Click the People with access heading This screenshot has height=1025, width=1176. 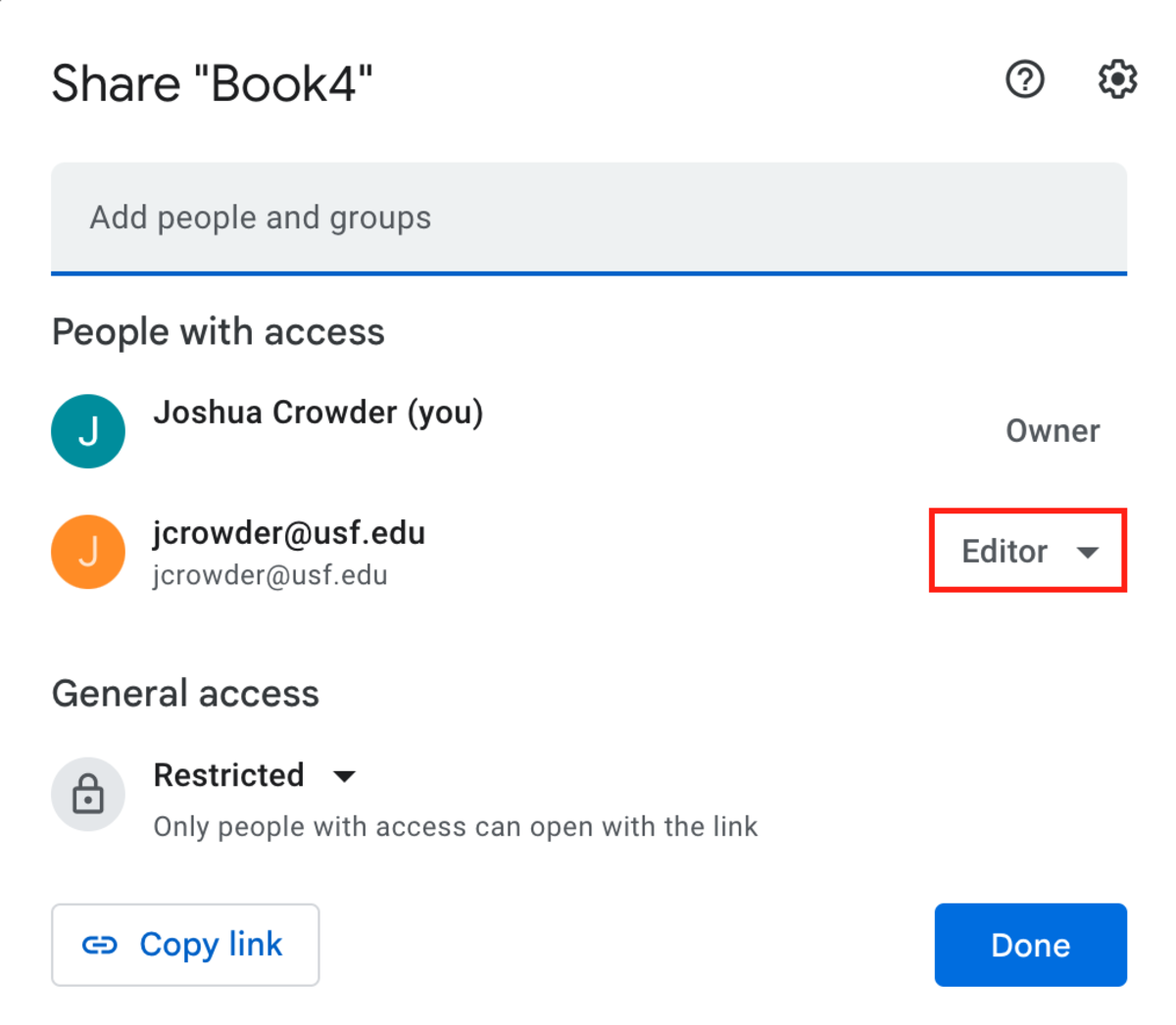(218, 332)
